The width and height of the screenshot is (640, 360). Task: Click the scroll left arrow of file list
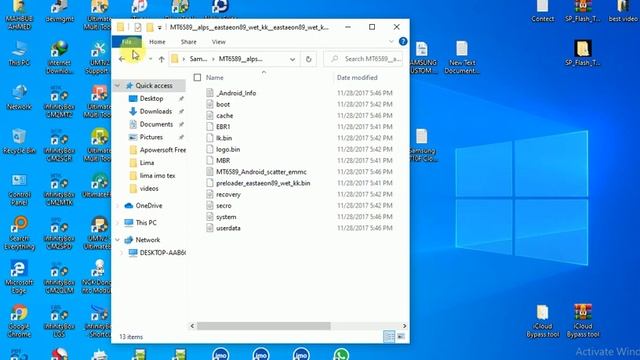point(192,326)
